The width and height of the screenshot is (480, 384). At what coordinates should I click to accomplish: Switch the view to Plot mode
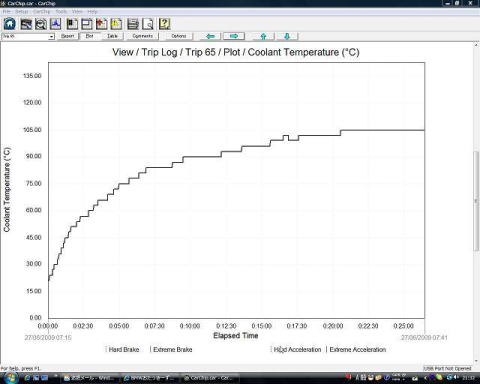89,36
